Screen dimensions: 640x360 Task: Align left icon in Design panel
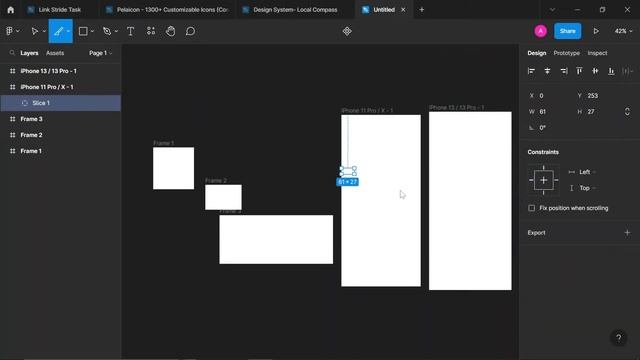click(531, 71)
